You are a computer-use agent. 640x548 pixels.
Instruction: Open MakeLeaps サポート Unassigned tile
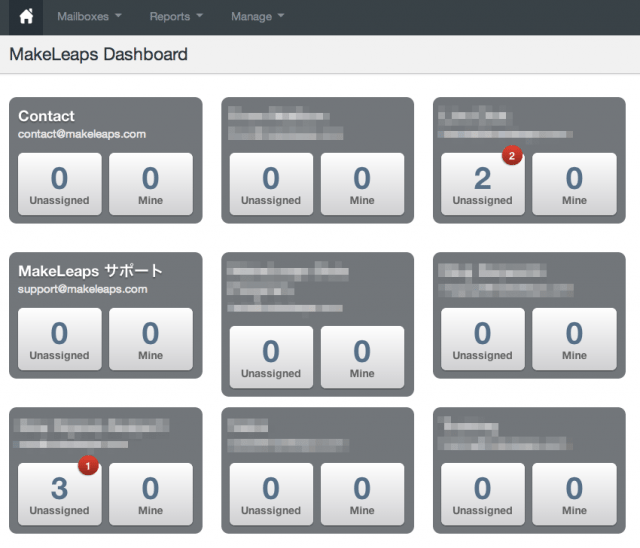pos(60,339)
